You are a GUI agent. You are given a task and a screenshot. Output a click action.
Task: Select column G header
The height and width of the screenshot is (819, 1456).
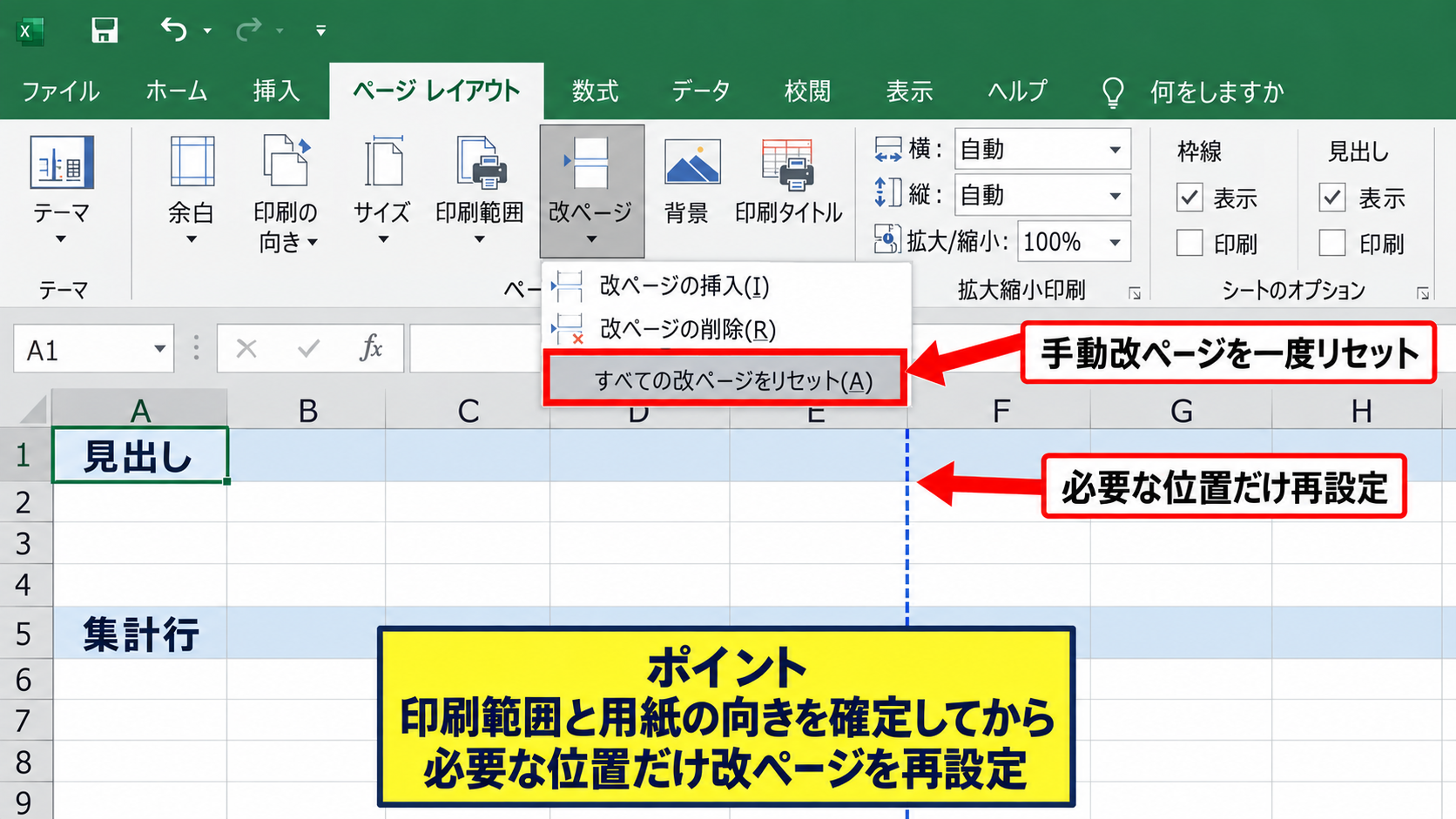pyautogui.click(x=1181, y=410)
